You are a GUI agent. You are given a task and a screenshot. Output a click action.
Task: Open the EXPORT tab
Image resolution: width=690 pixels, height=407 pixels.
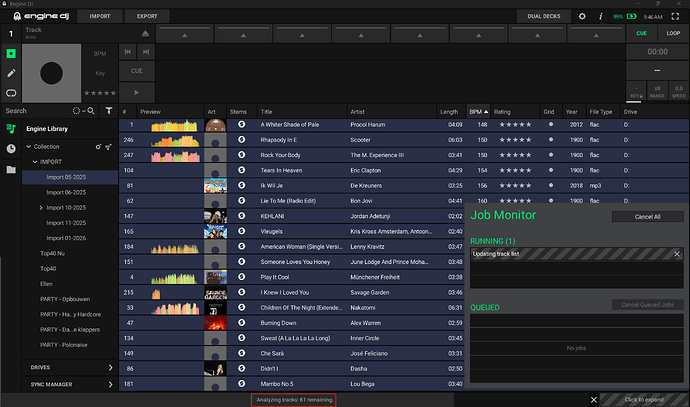pos(147,16)
